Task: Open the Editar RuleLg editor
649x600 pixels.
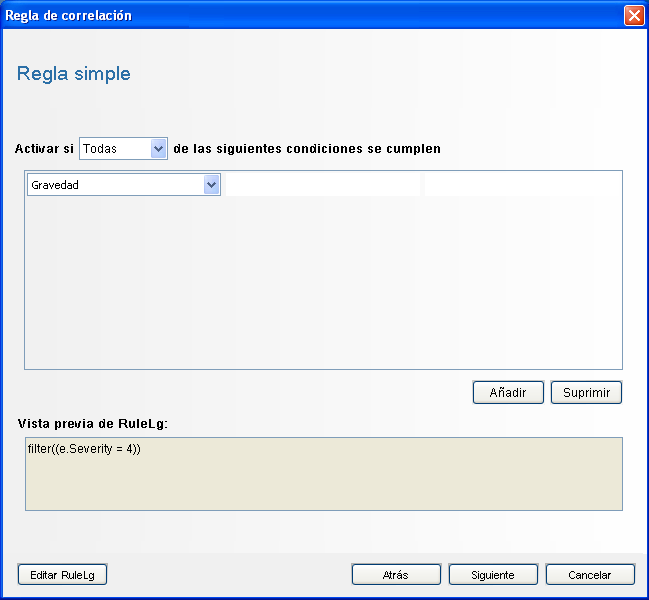Action: (62, 575)
